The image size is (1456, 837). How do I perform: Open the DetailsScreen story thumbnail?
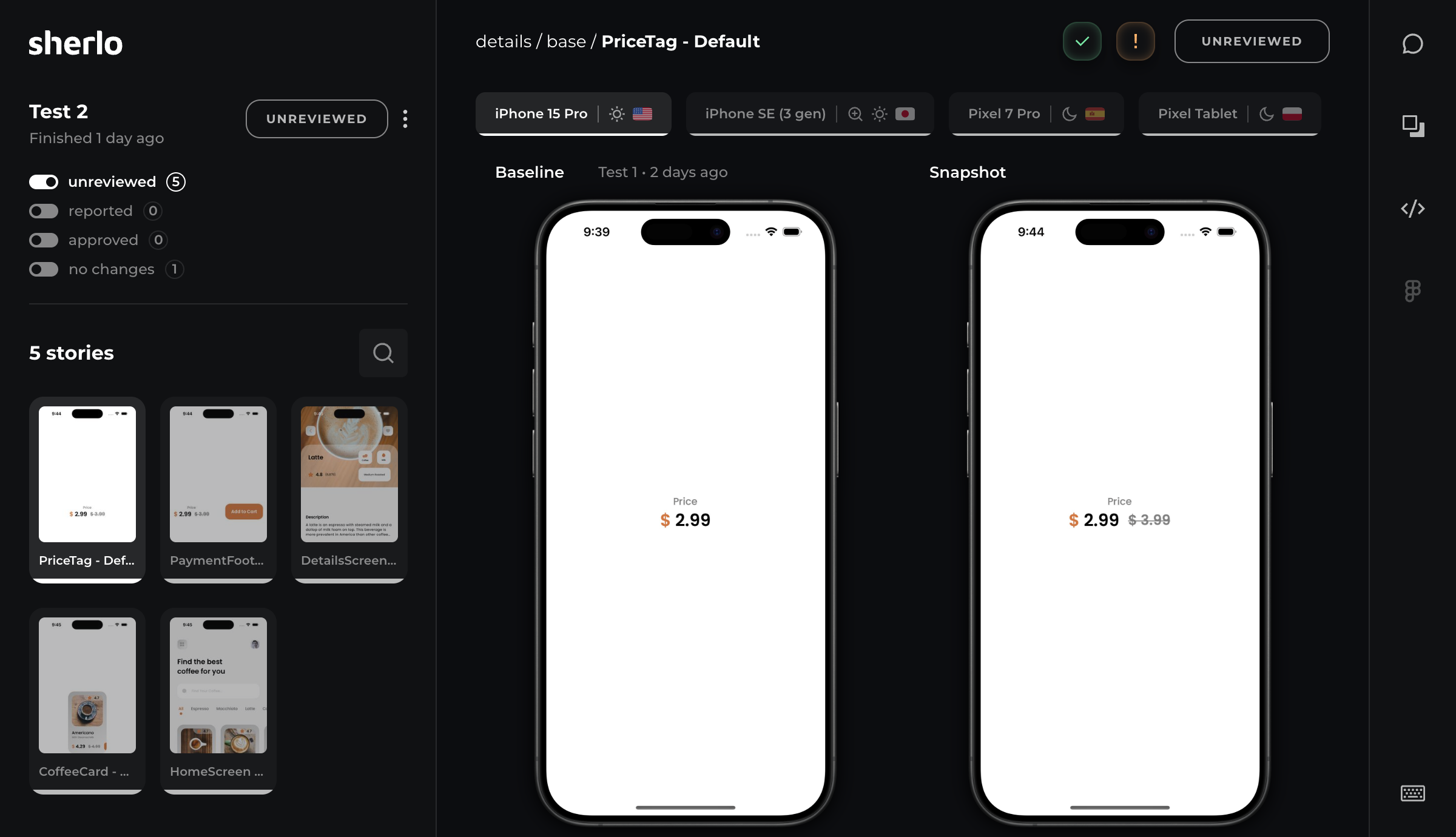click(349, 489)
